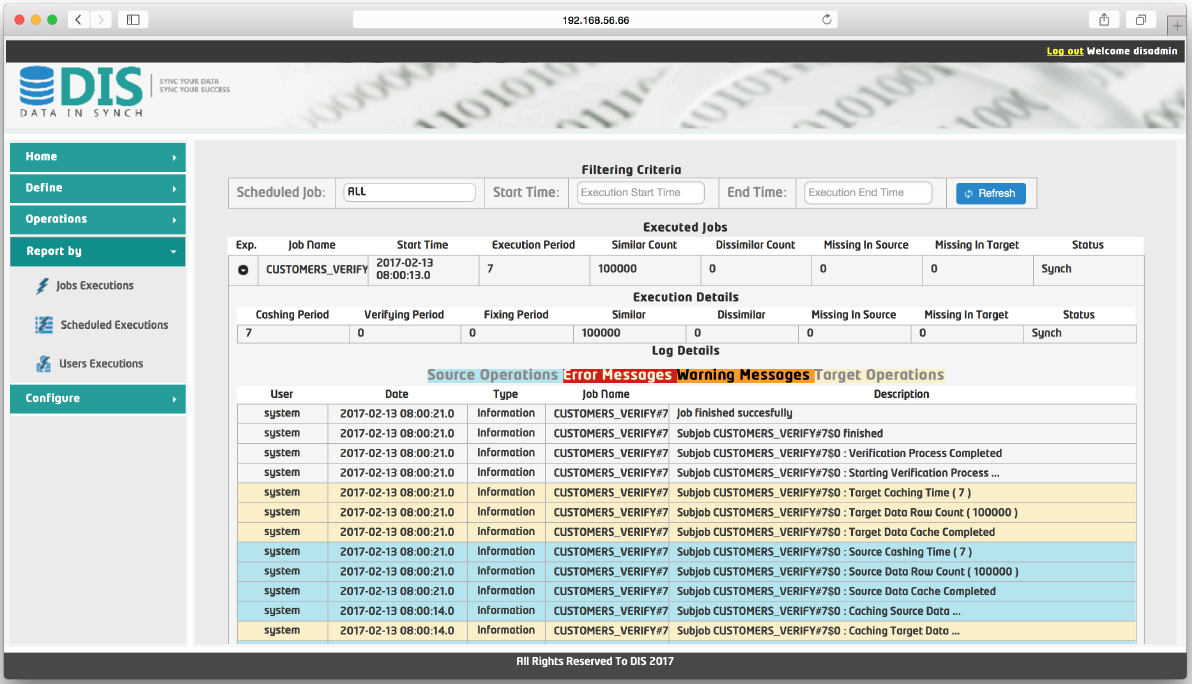Open Scheduled Executions list icon
Image resolution: width=1192 pixels, height=684 pixels.
[44, 325]
